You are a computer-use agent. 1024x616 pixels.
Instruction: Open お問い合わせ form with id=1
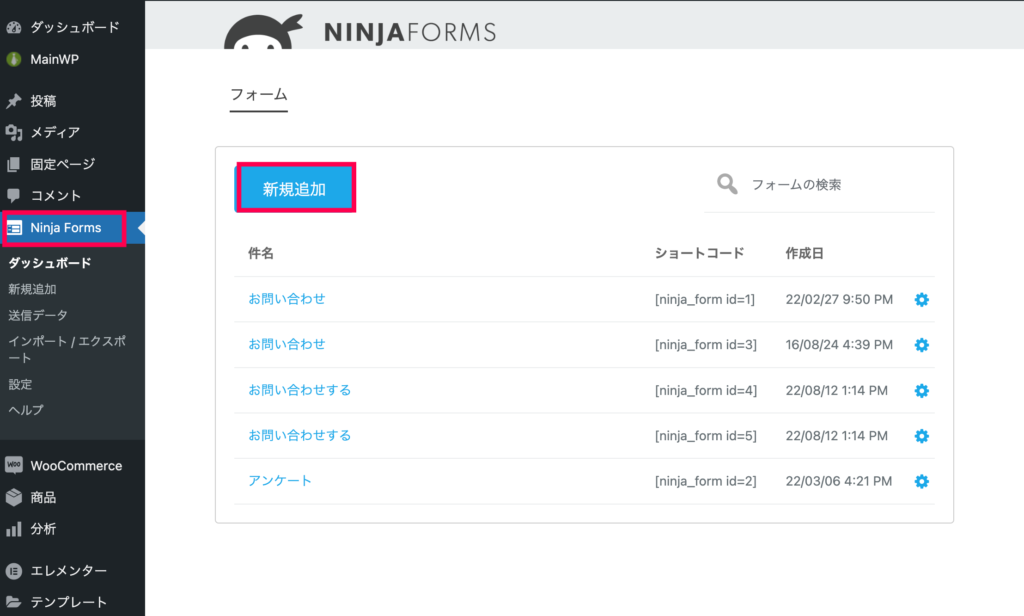[x=286, y=299]
